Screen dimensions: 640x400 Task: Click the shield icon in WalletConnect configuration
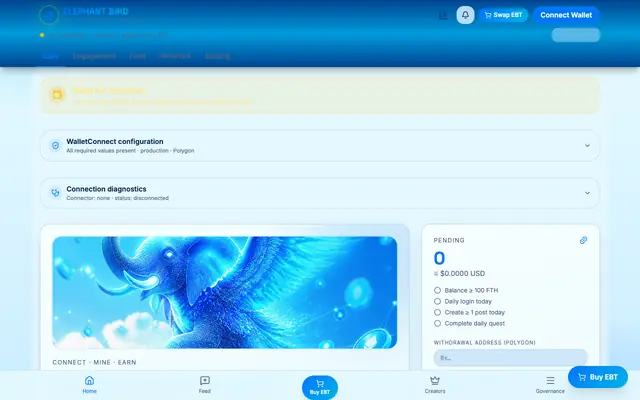click(56, 145)
